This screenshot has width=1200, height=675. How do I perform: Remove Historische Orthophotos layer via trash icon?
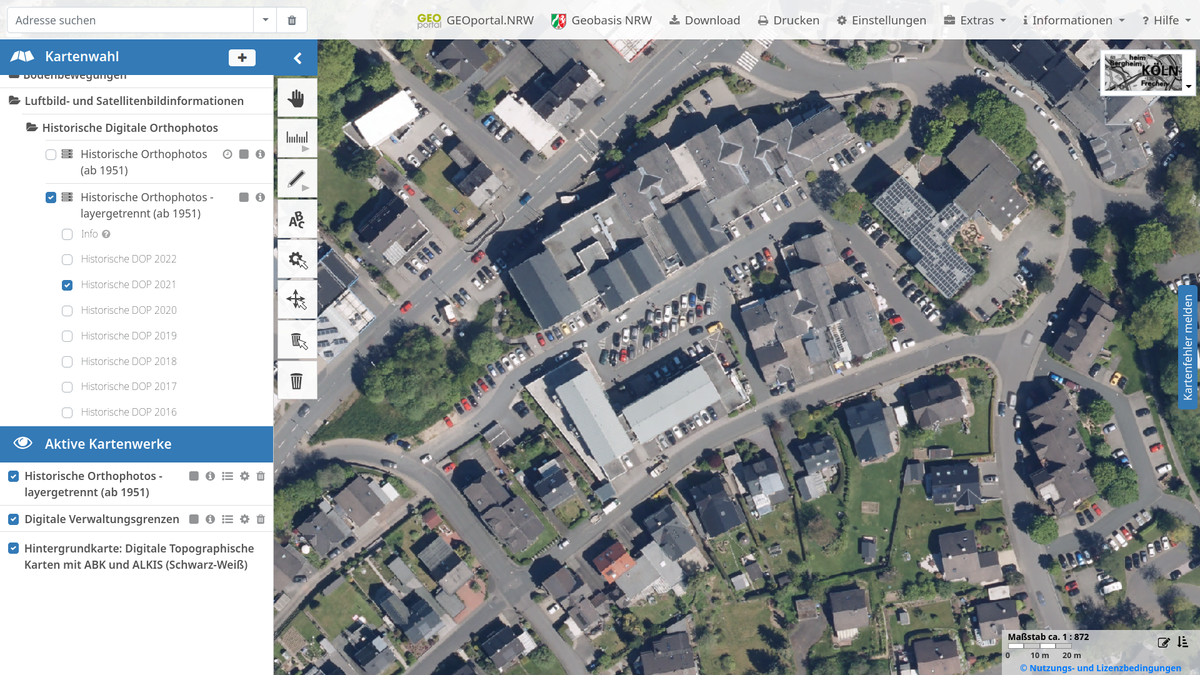pyautogui.click(x=261, y=476)
